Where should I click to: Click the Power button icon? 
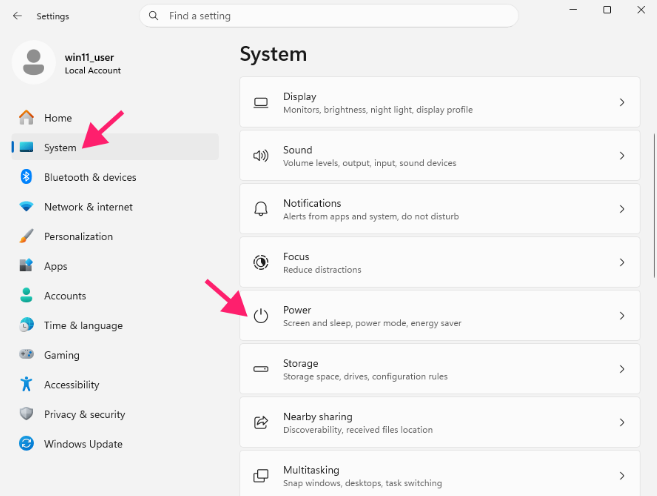[261, 315]
